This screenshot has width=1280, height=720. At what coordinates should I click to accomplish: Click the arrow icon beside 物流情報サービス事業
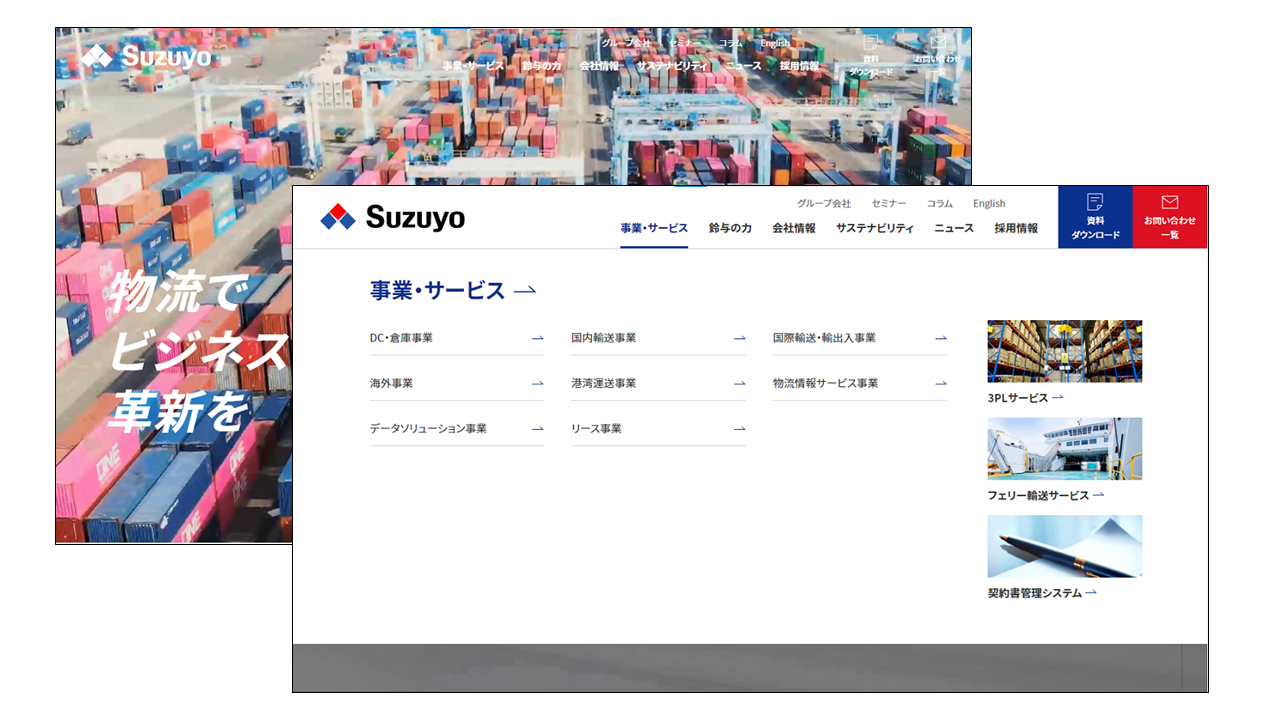click(x=941, y=383)
